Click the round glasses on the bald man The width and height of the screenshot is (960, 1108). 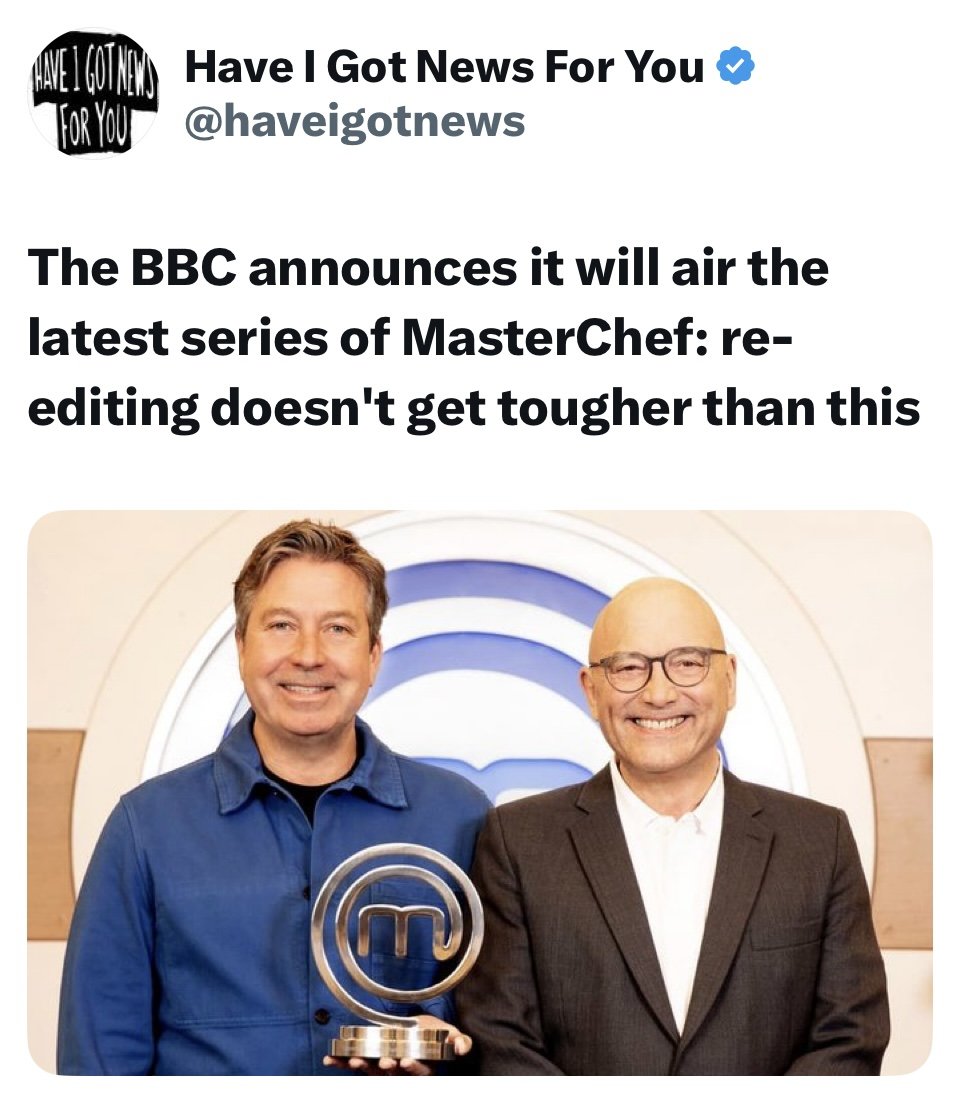tap(658, 669)
